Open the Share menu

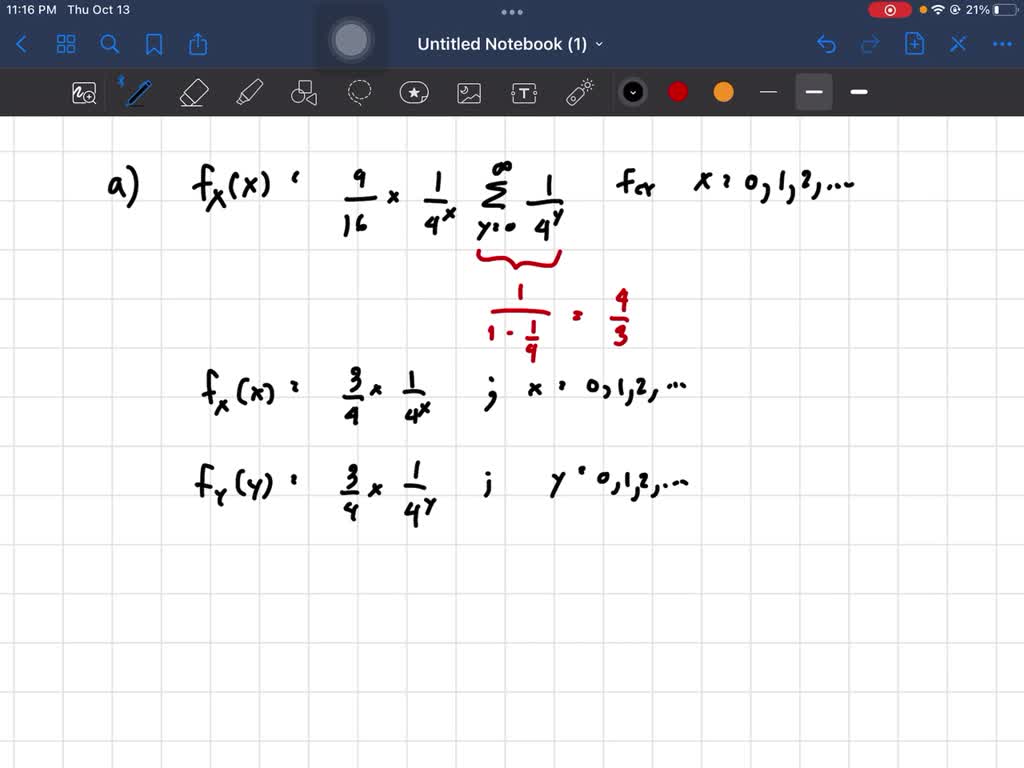point(197,44)
